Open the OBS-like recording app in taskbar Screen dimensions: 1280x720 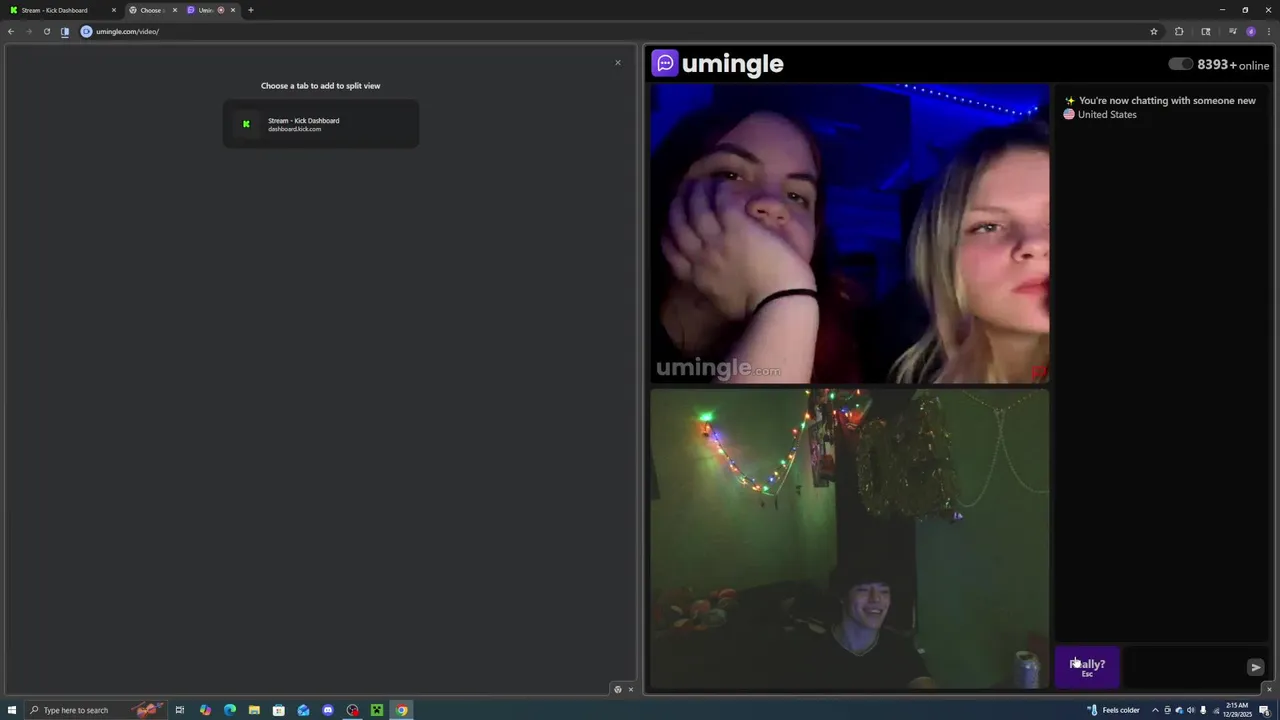click(x=352, y=710)
